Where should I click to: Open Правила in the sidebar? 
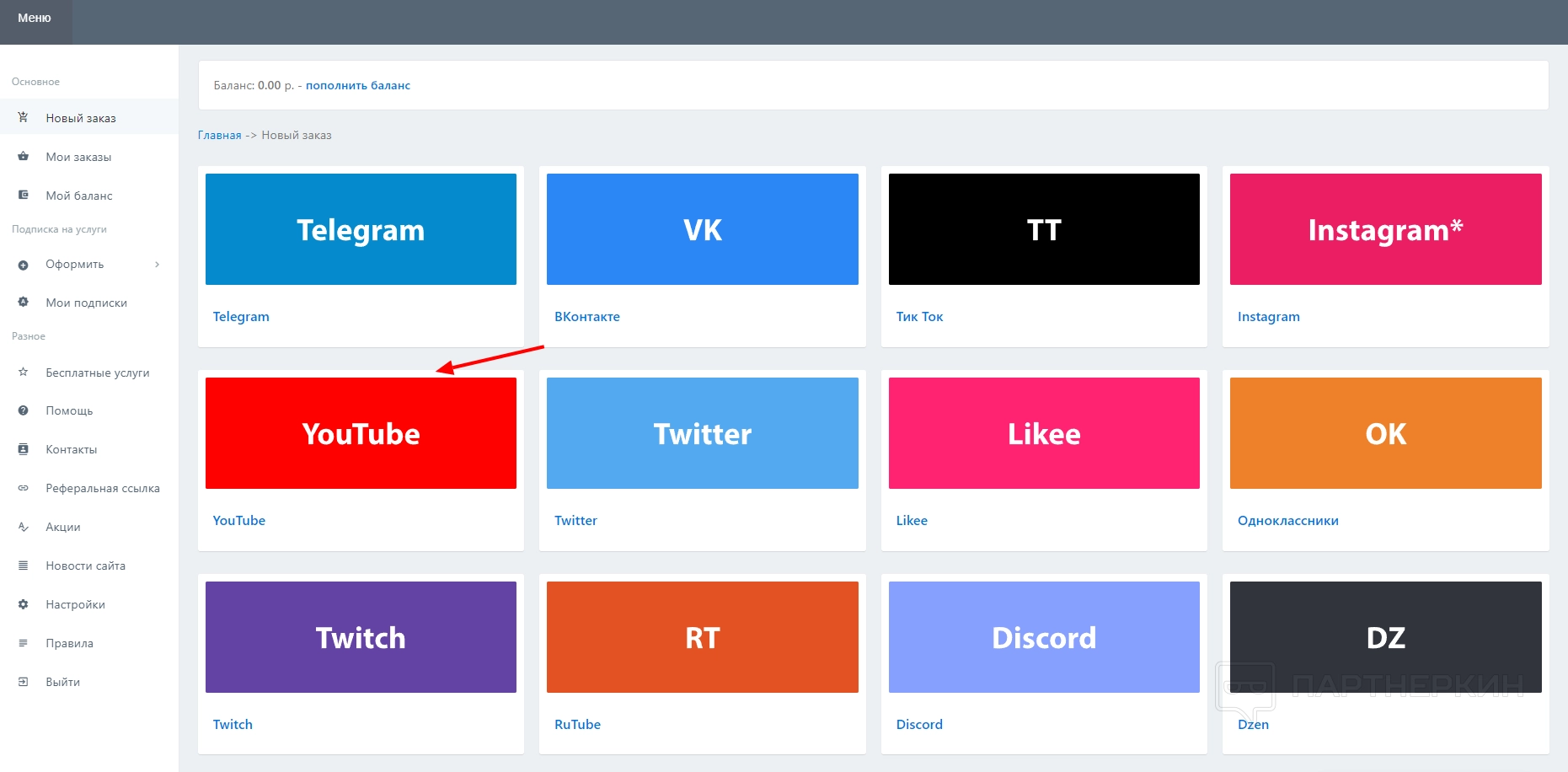[89, 644]
